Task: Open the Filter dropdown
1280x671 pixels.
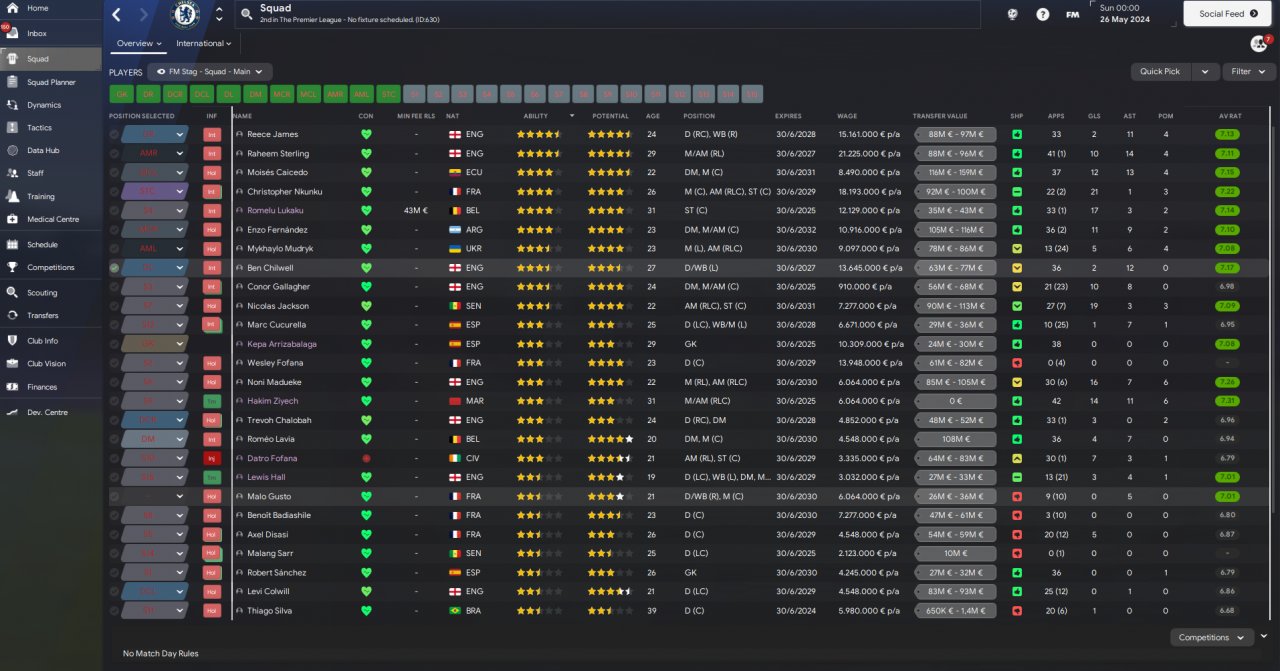Action: (x=1249, y=71)
